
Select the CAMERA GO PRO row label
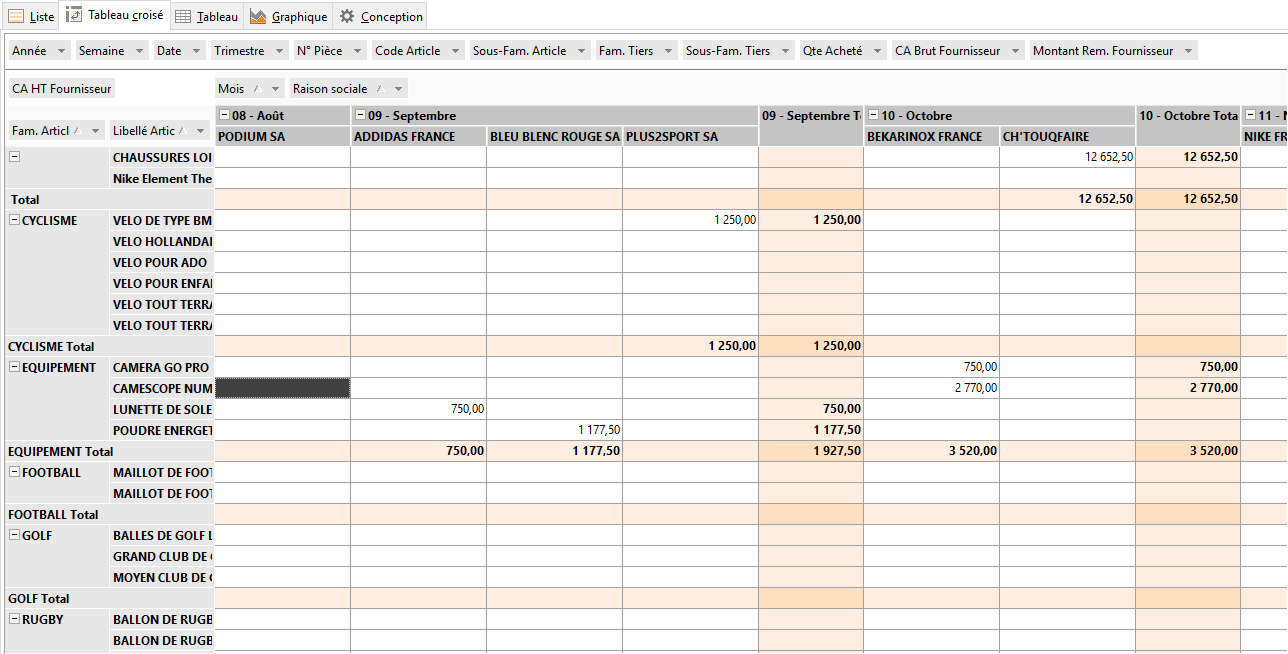(x=162, y=368)
